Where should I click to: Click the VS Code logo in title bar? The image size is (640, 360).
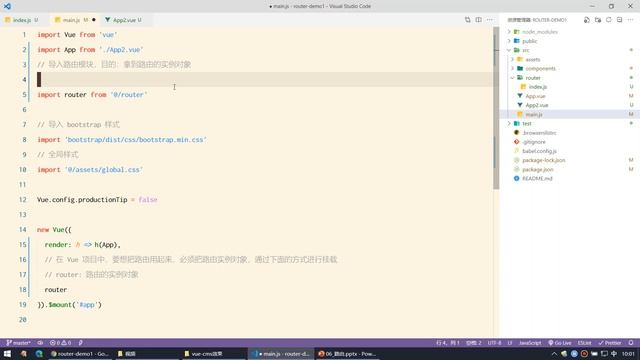7,6
